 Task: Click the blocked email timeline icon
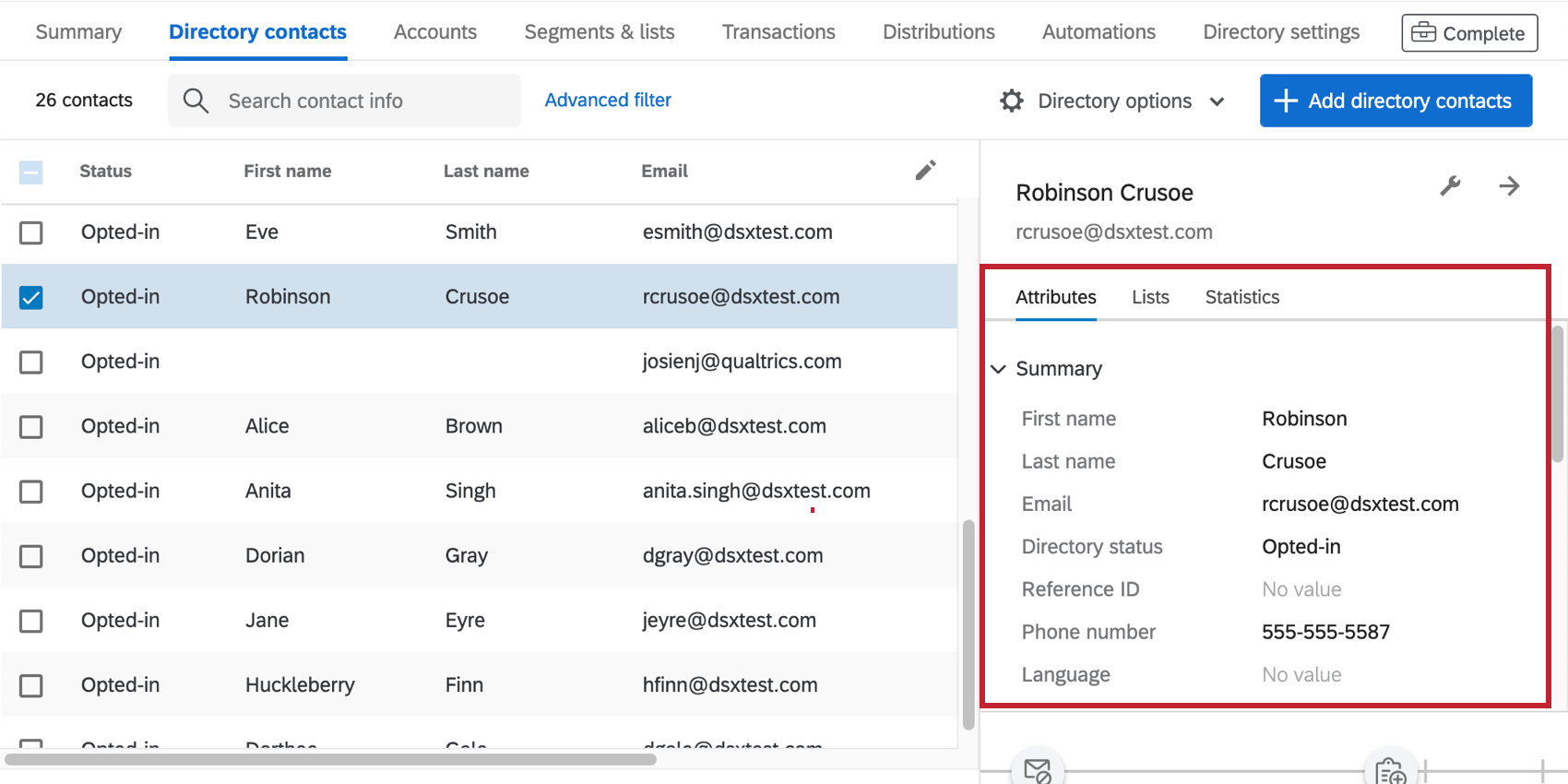point(1038,769)
